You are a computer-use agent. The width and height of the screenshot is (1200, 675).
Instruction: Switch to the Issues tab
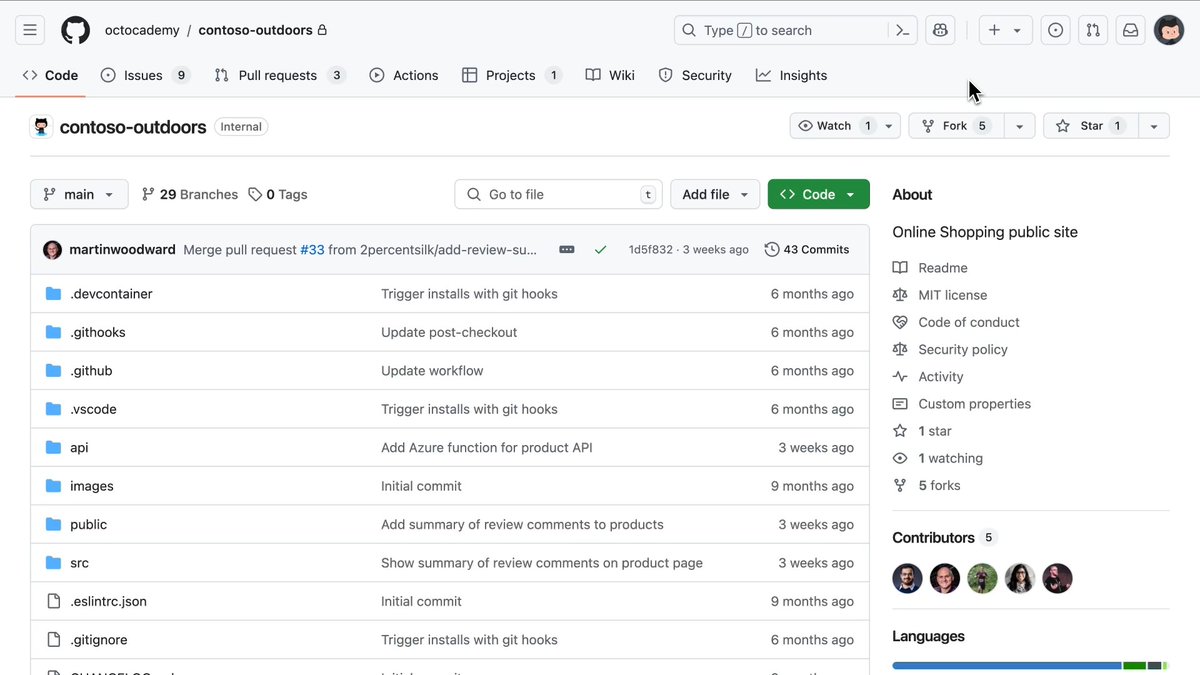(145, 75)
